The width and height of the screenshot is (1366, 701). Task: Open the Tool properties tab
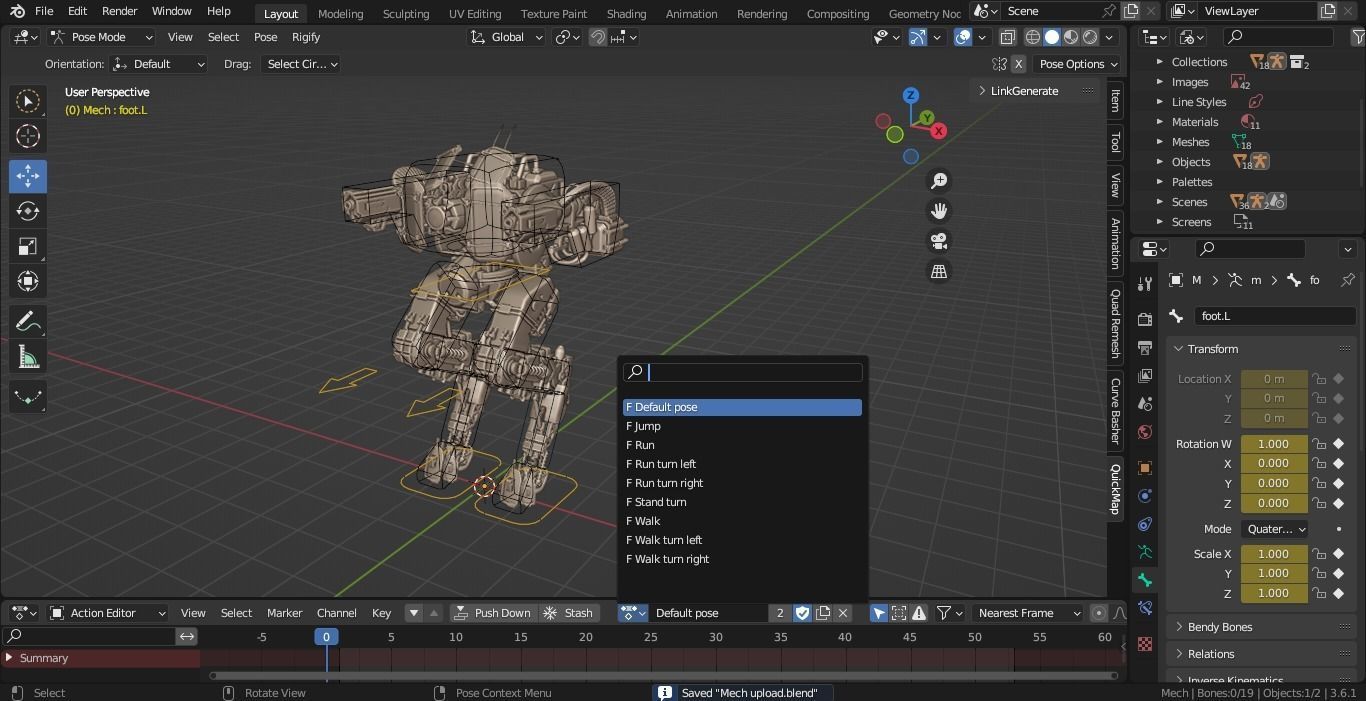pyautogui.click(x=1145, y=285)
